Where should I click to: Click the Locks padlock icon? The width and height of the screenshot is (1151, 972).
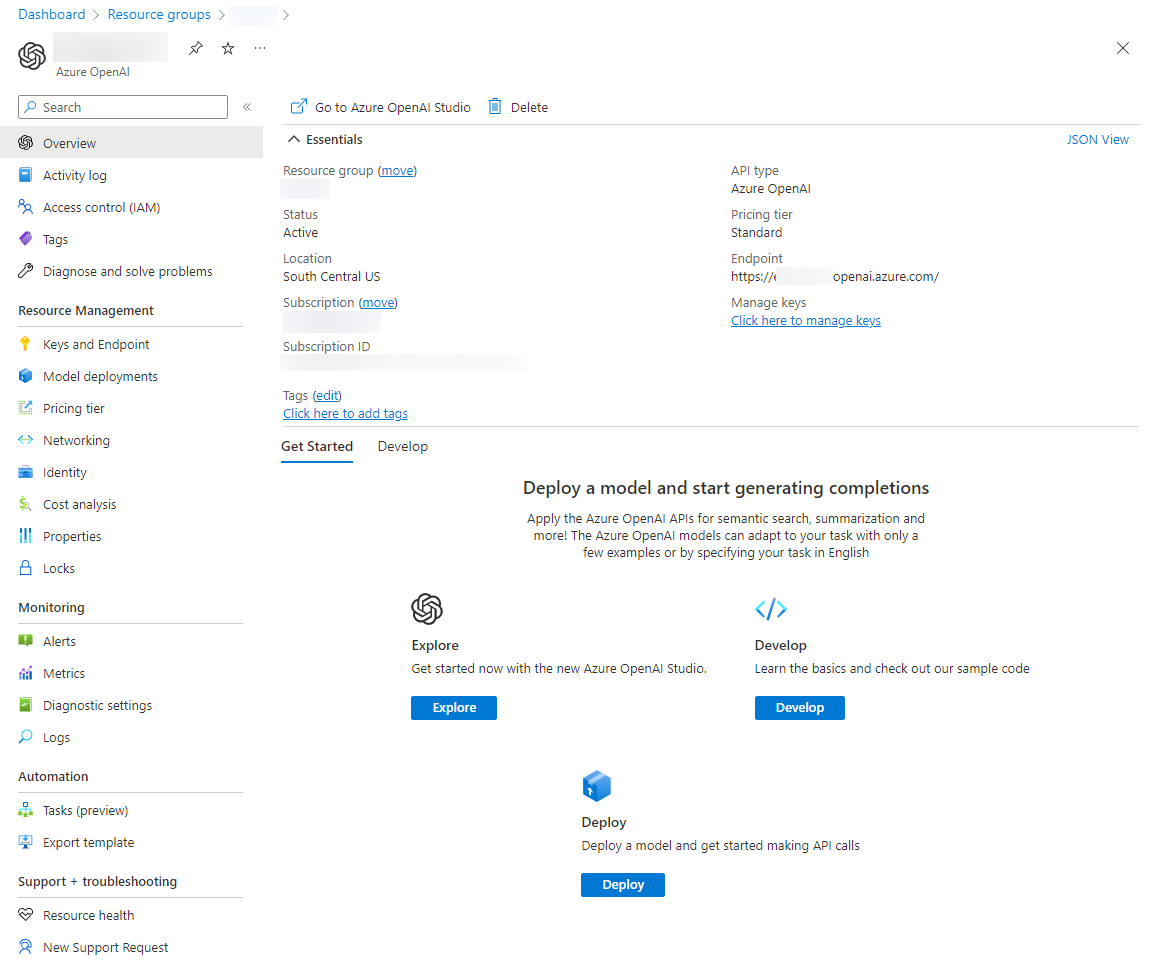(x=26, y=567)
